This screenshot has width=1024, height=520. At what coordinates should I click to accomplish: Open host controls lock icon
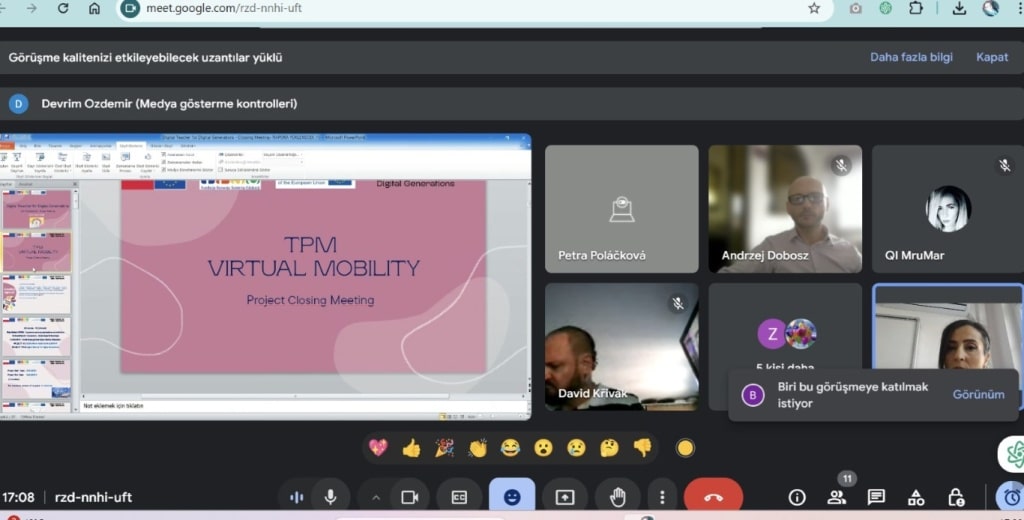click(956, 497)
